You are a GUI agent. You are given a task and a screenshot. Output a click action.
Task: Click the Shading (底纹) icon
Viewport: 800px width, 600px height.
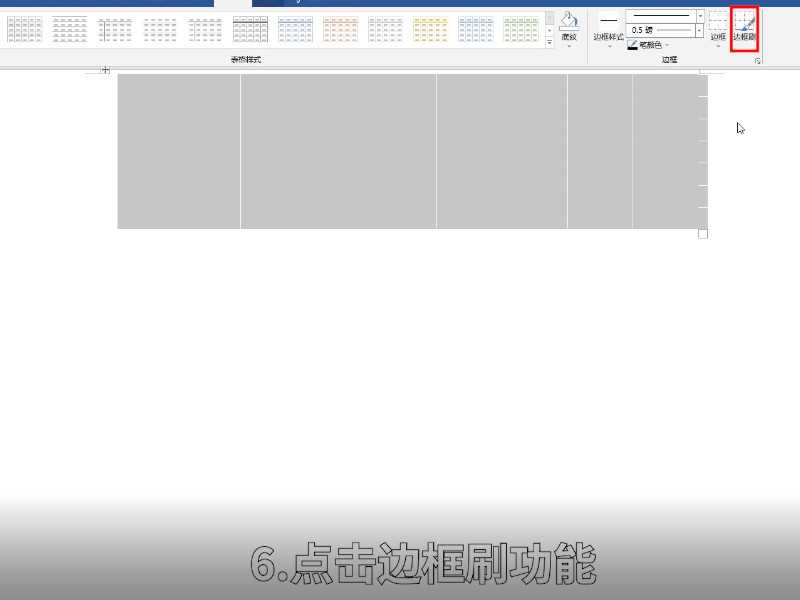click(568, 18)
